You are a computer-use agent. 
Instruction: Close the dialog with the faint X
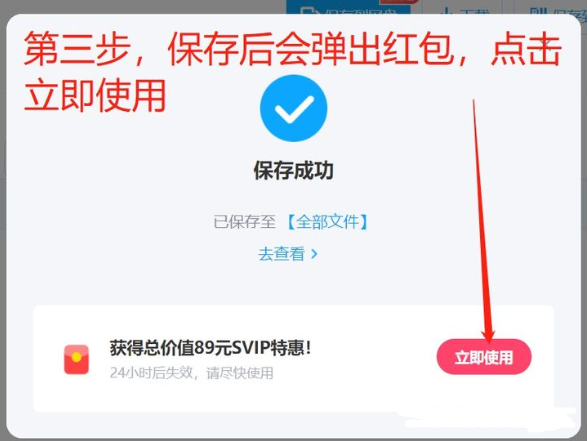click(548, 42)
